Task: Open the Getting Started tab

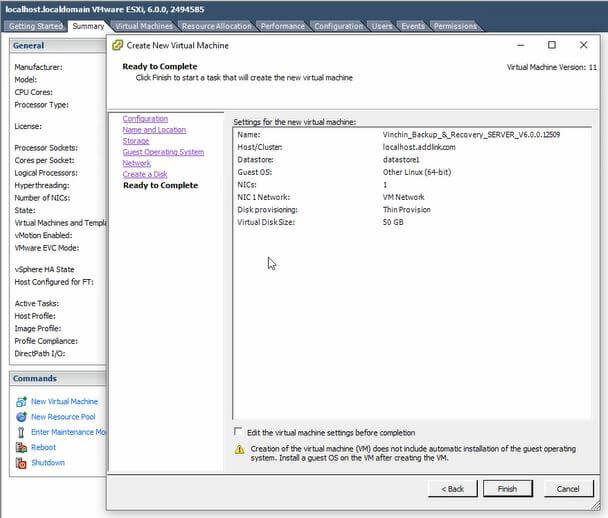Action: 36,26
